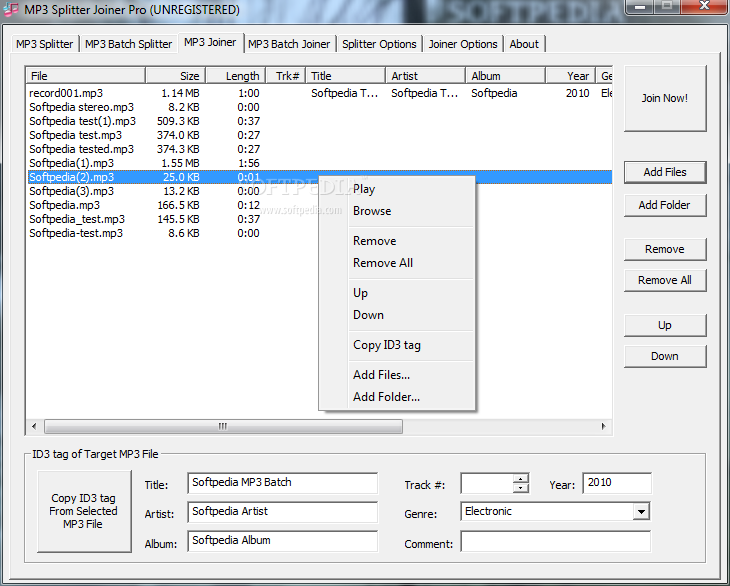Image resolution: width=730 pixels, height=586 pixels.
Task: Select Remove All in the context menu
Action: click(x=397, y=263)
